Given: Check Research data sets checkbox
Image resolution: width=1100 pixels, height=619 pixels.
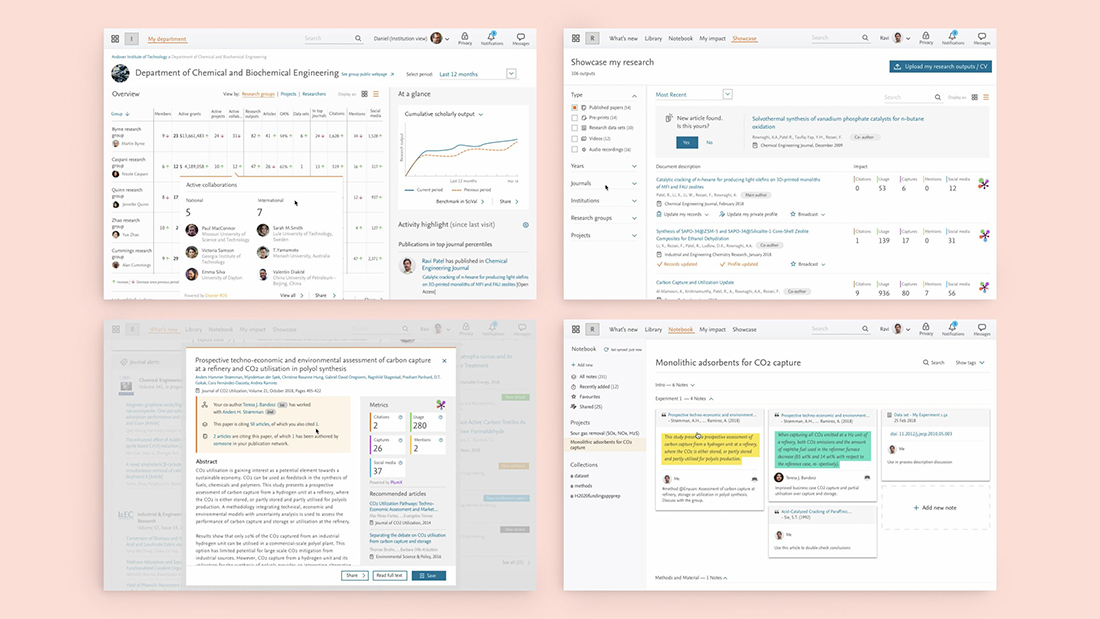Looking at the screenshot, I should click(575, 128).
